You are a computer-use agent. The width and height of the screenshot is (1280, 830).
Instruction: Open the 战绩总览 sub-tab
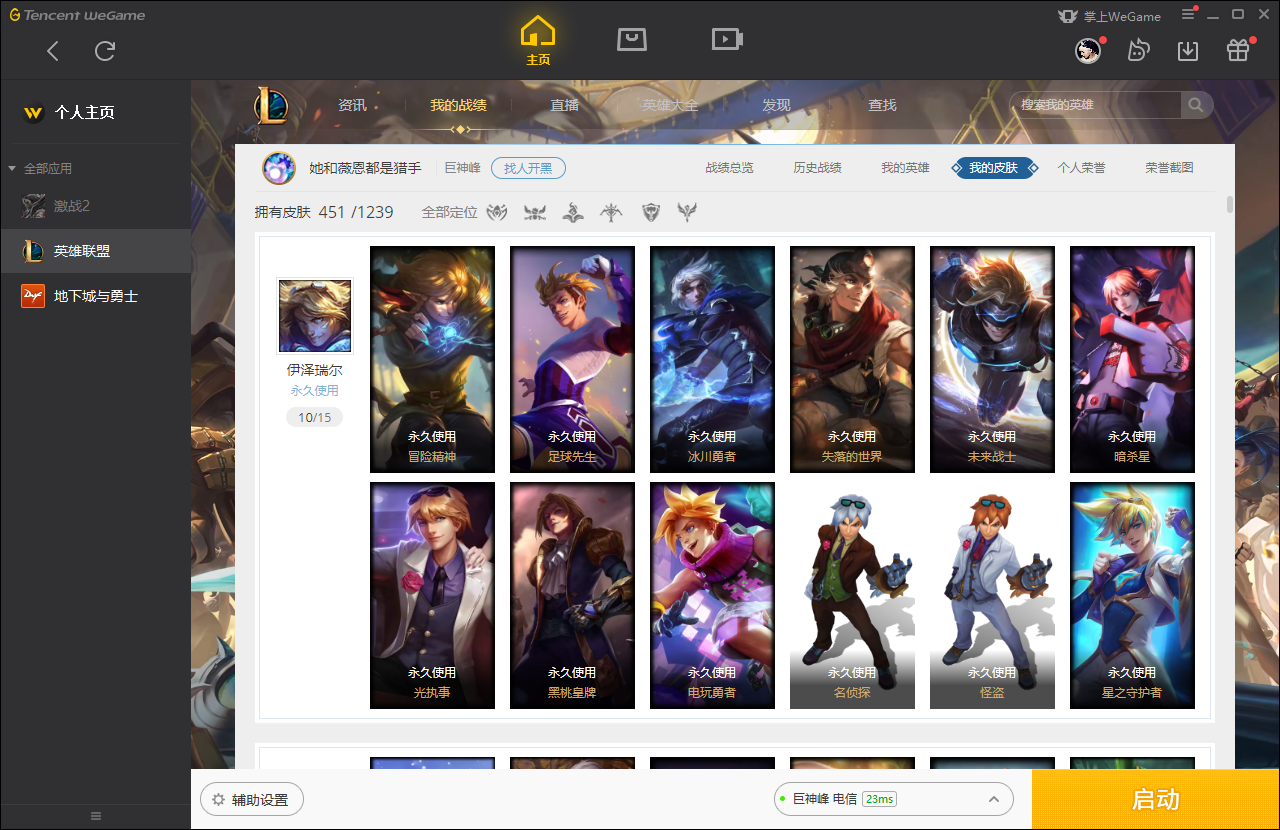click(730, 168)
